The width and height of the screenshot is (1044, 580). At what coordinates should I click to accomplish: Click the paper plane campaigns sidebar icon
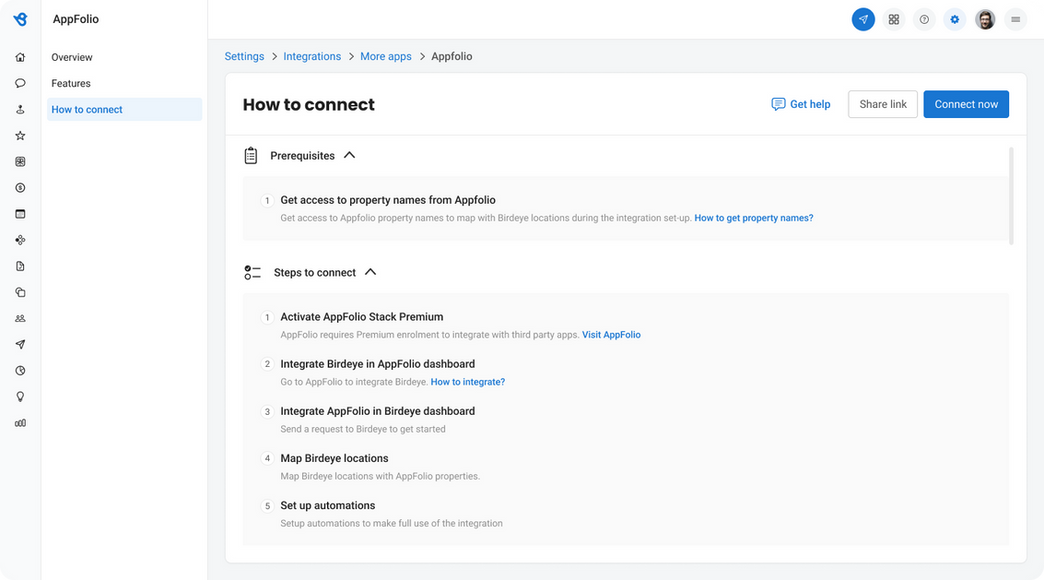point(20,344)
